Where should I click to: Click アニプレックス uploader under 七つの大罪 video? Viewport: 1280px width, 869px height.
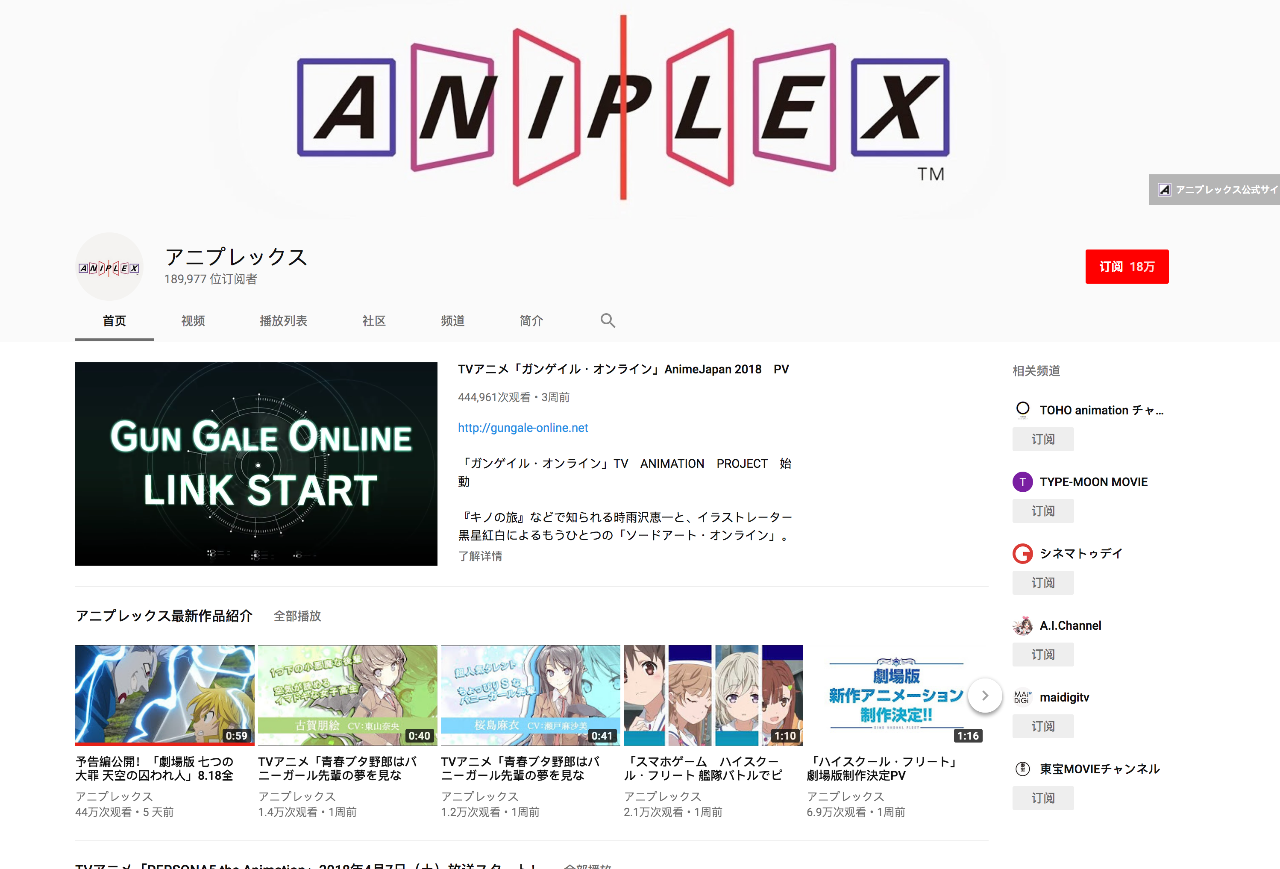(114, 797)
